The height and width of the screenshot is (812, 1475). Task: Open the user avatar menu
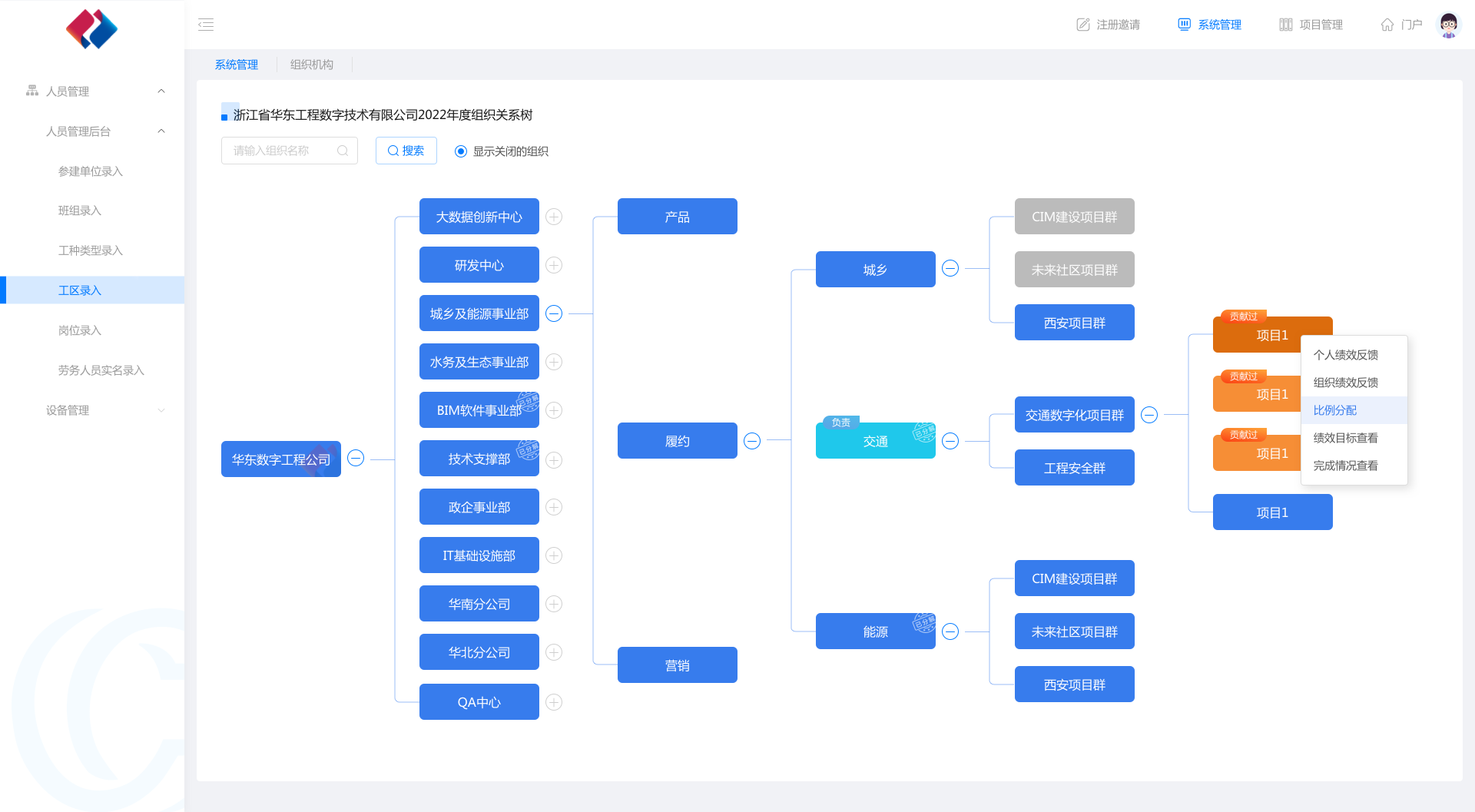[1449, 25]
